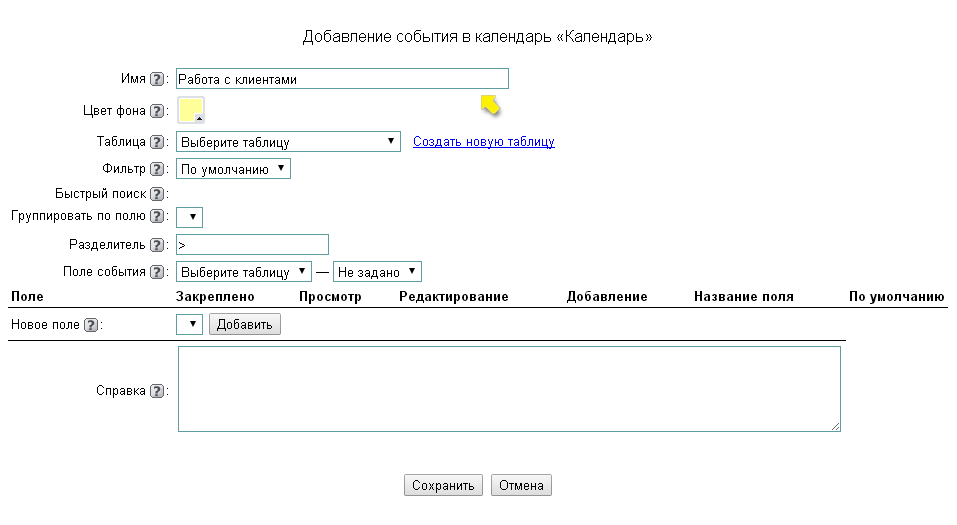
Task: Click help icon next to Имя
Action: point(157,79)
